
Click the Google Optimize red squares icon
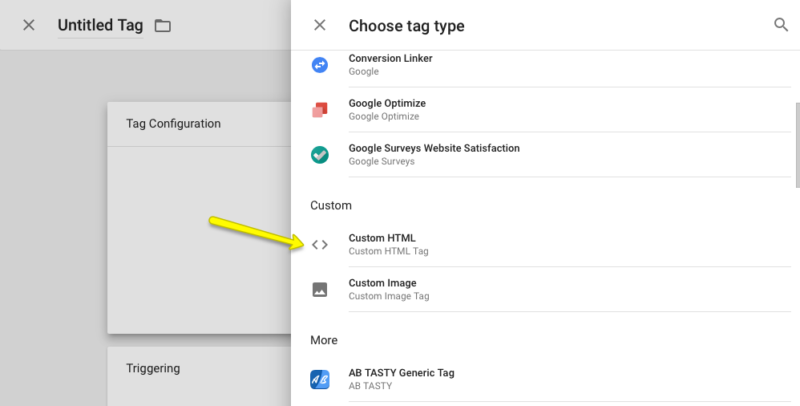coord(320,110)
